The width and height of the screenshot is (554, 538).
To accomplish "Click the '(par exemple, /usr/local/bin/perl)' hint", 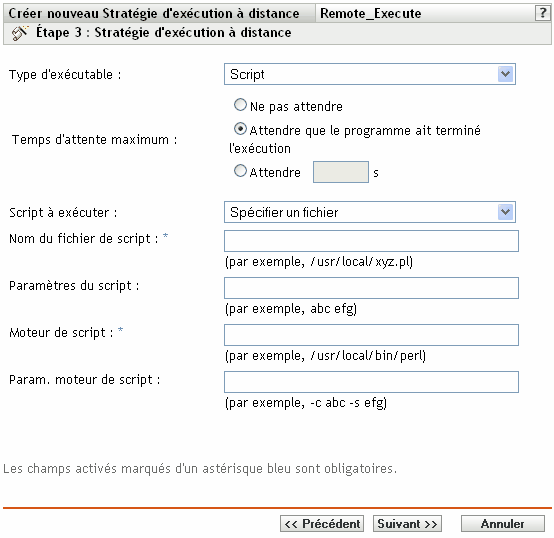I will [x=325, y=356].
